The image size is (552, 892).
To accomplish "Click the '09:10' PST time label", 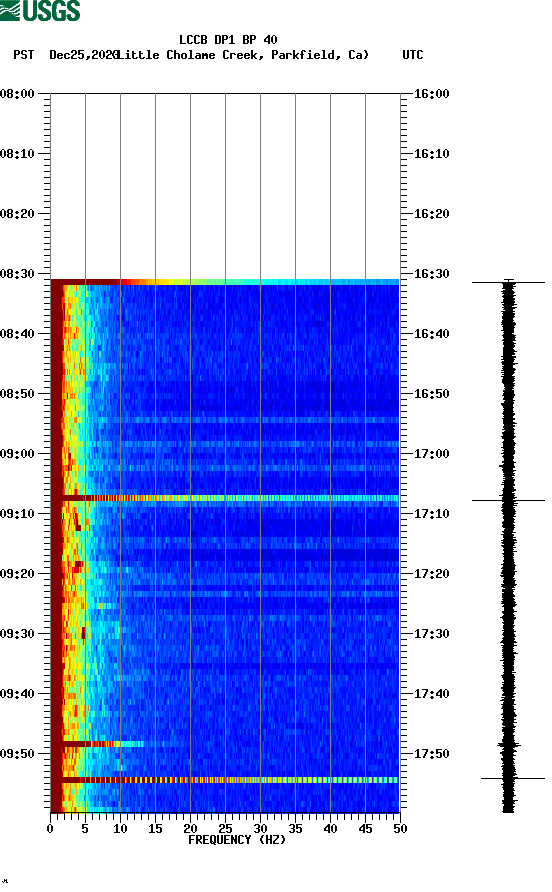I will tap(18, 514).
